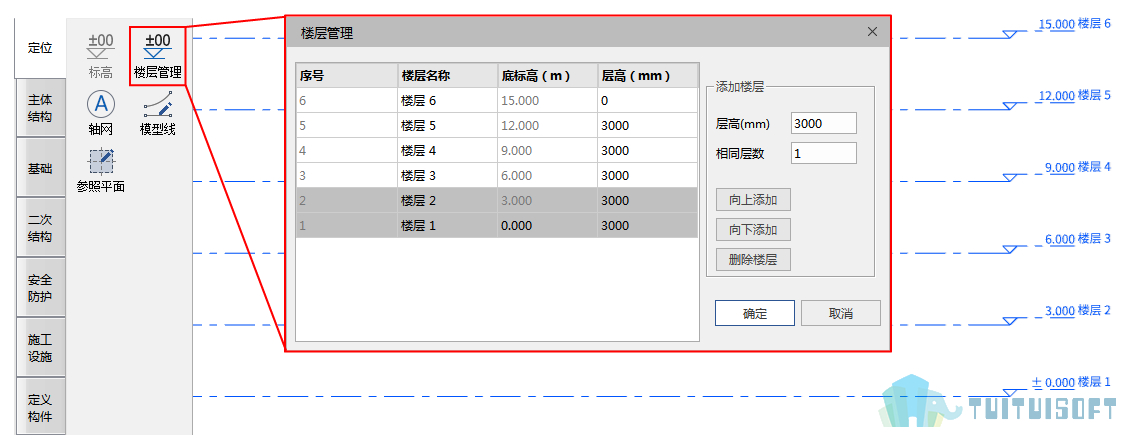Switch to the 二次结构 tab
Screen dimensions: 1123x445
click(x=40, y=229)
